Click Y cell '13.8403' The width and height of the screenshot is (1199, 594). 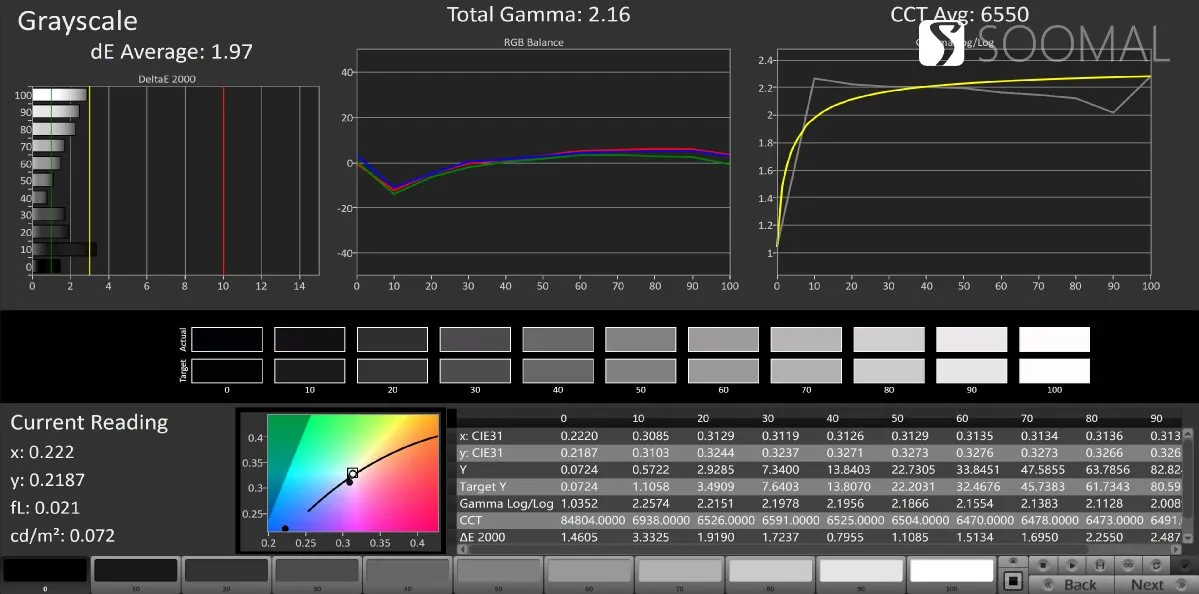(x=848, y=469)
